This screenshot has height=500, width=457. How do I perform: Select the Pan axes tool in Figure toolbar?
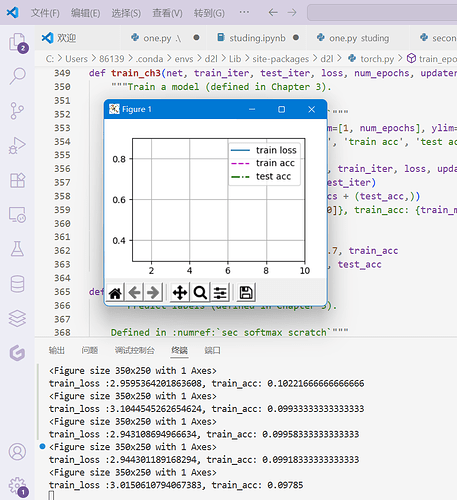click(180, 293)
